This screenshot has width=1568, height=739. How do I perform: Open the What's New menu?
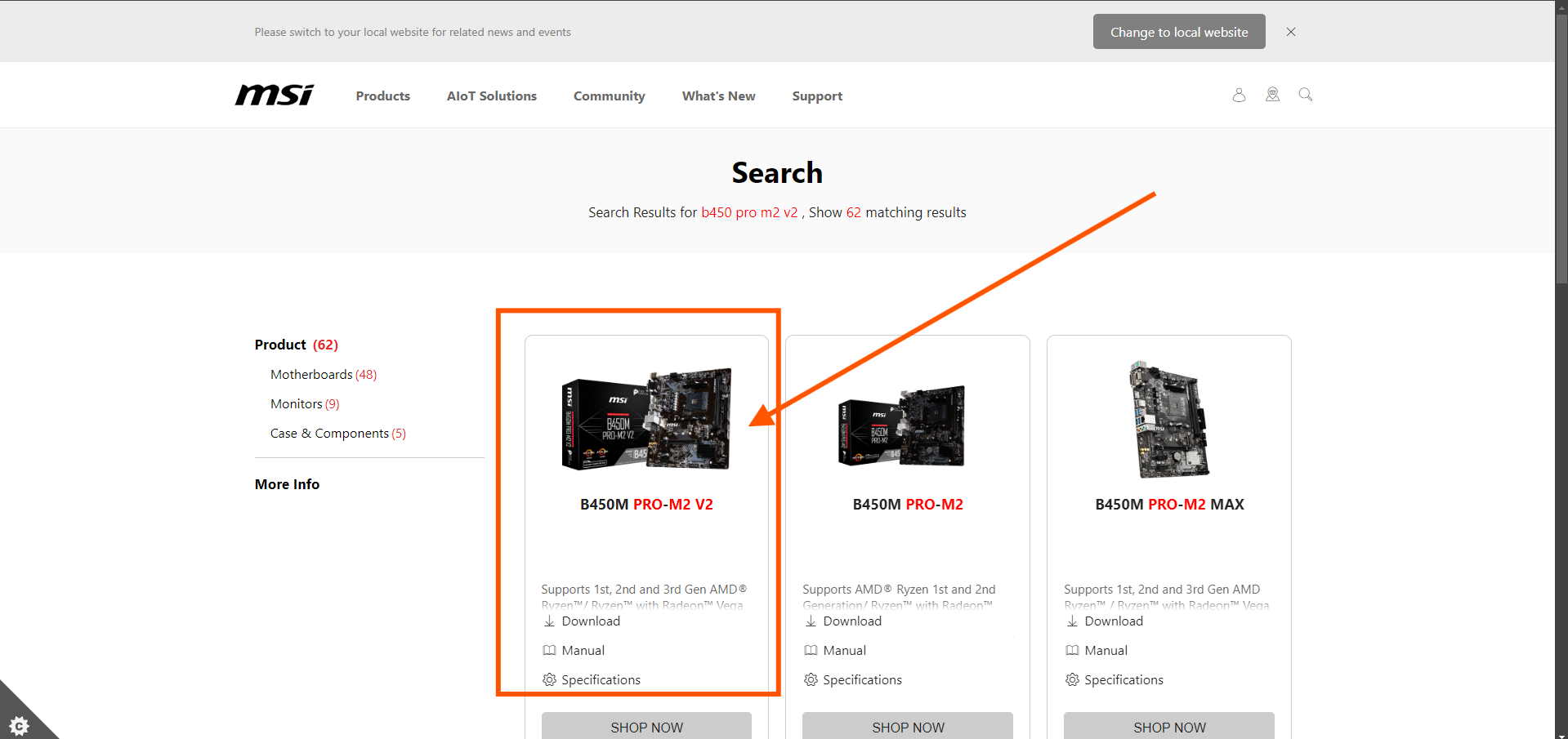(719, 96)
